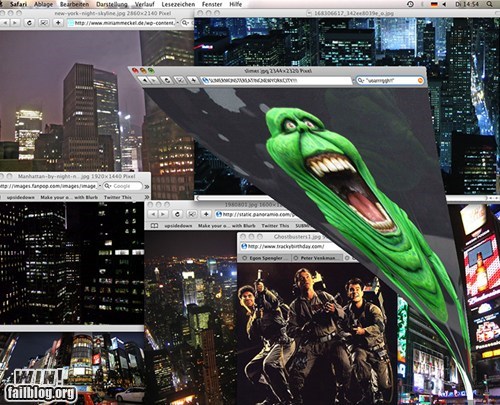500x405 pixels.
Task: Click web clip button in slimer.jpg window
Action: pos(180,80)
